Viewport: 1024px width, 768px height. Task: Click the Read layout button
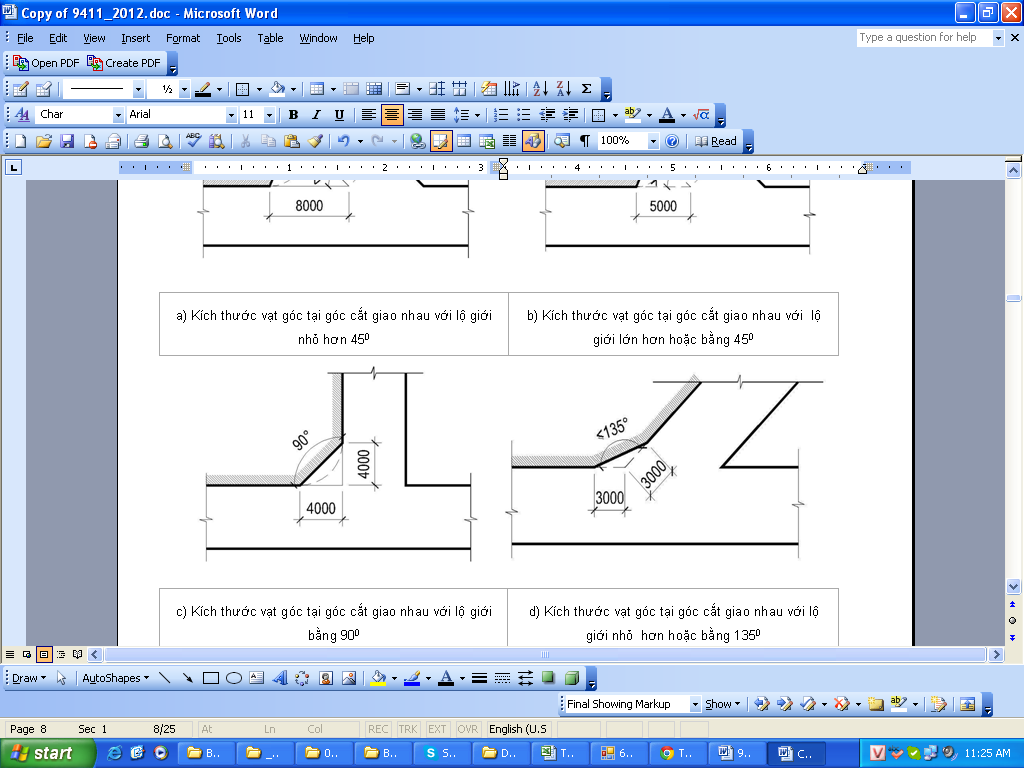716,141
